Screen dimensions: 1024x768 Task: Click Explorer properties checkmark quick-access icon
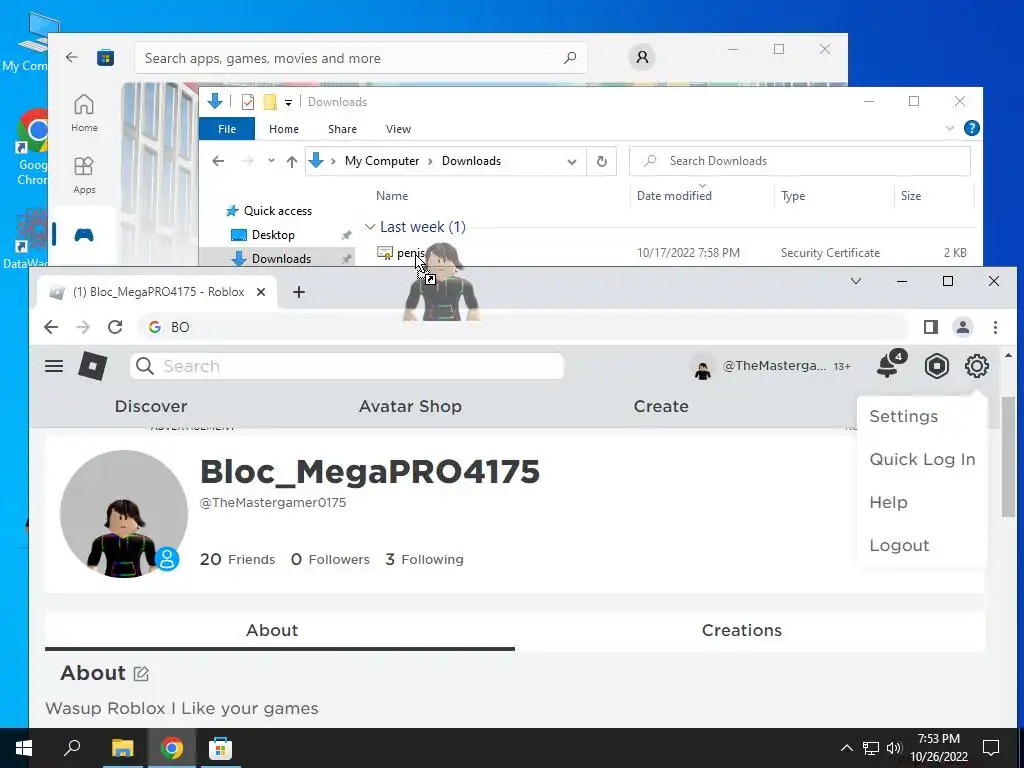click(248, 102)
